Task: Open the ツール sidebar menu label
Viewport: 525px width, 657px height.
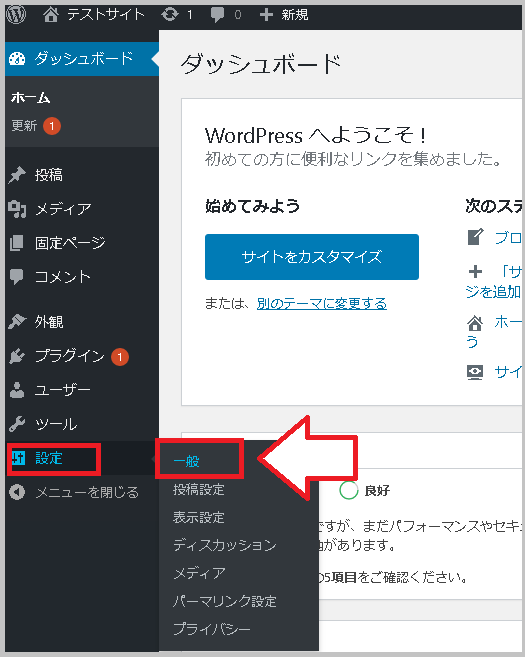Action: [x=56, y=424]
